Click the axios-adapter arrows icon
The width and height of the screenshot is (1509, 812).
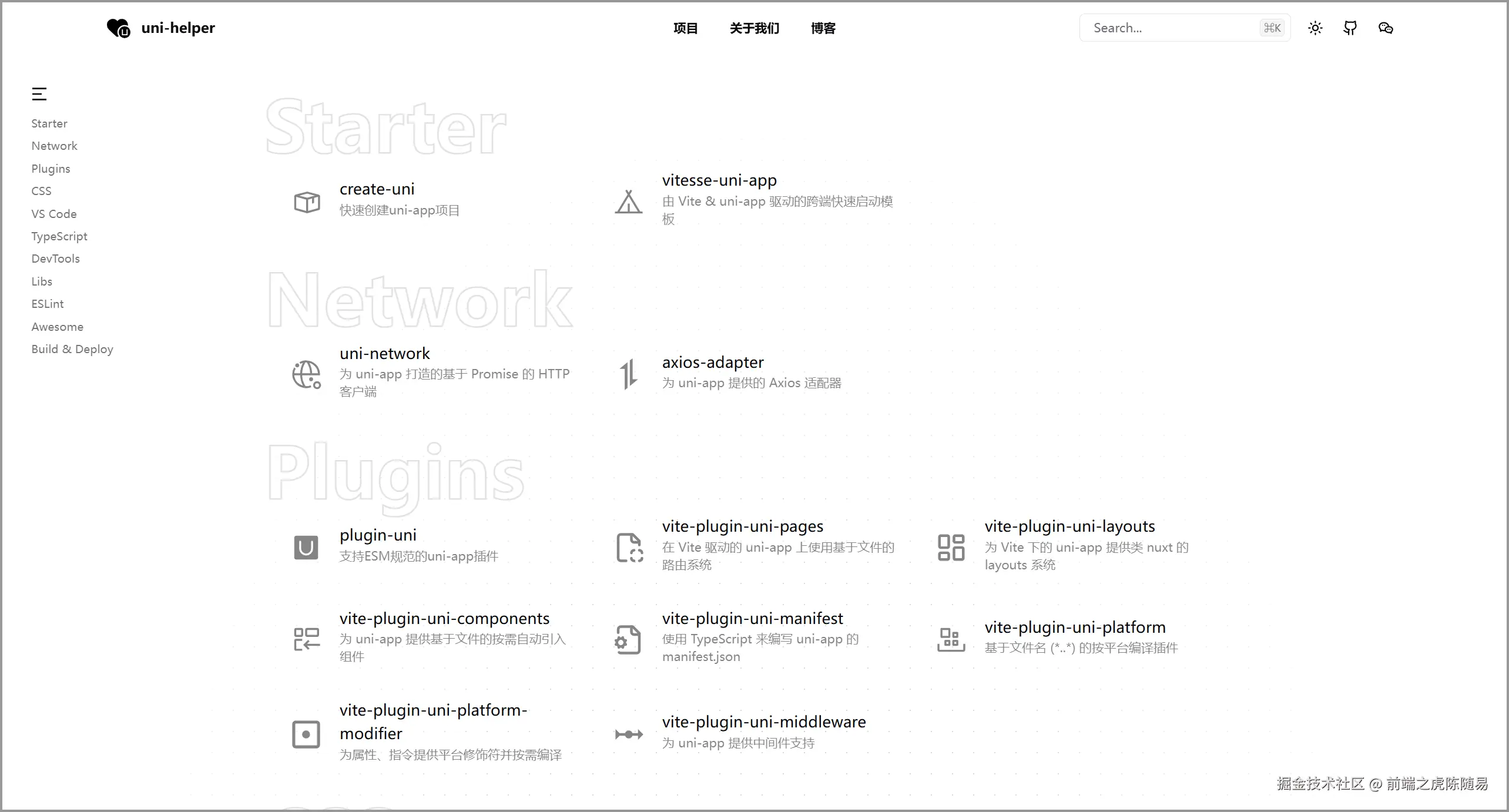coord(629,374)
